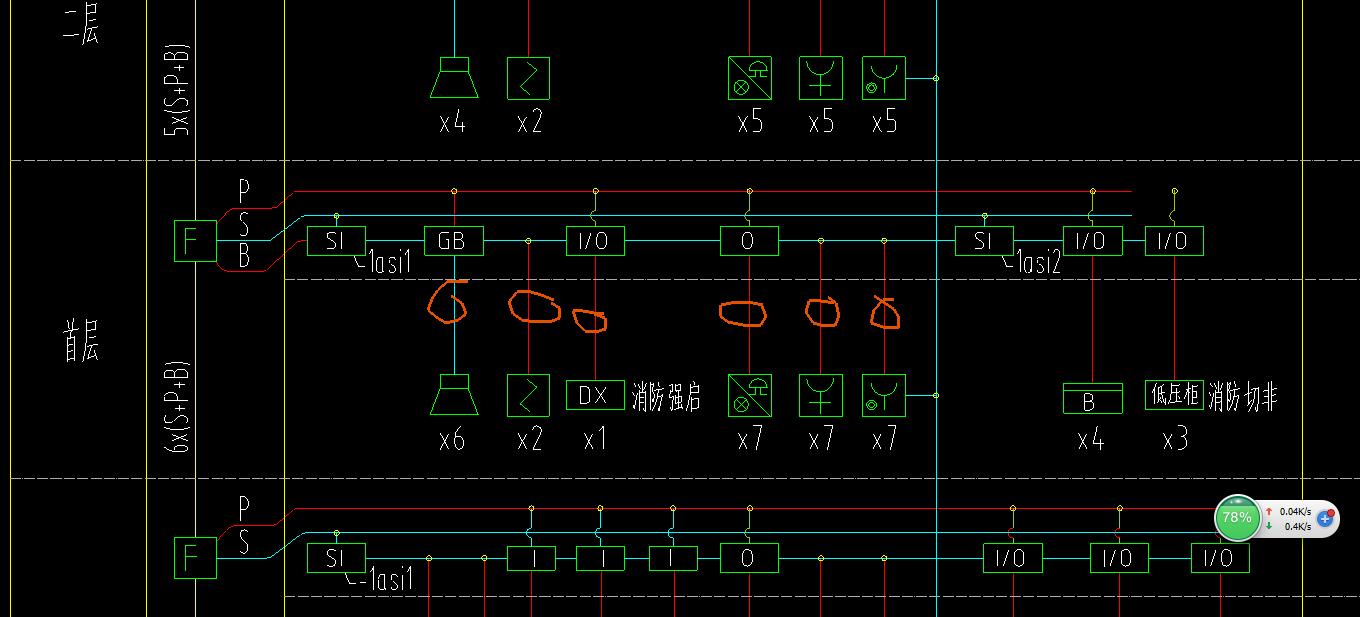Select the x4 quantity under the 二层 speaker
This screenshot has width=1360, height=617.
pos(452,123)
